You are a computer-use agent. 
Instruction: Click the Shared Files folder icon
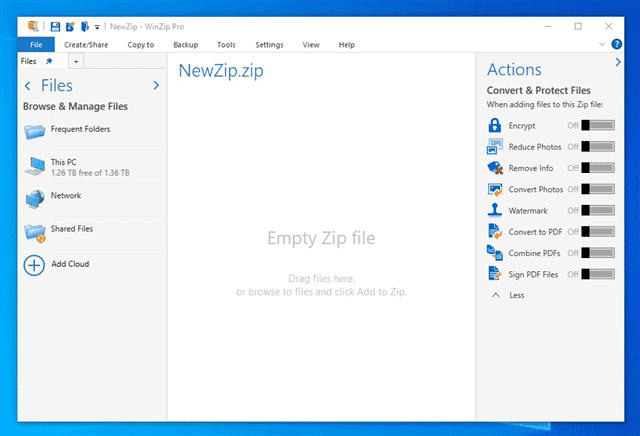point(35,233)
